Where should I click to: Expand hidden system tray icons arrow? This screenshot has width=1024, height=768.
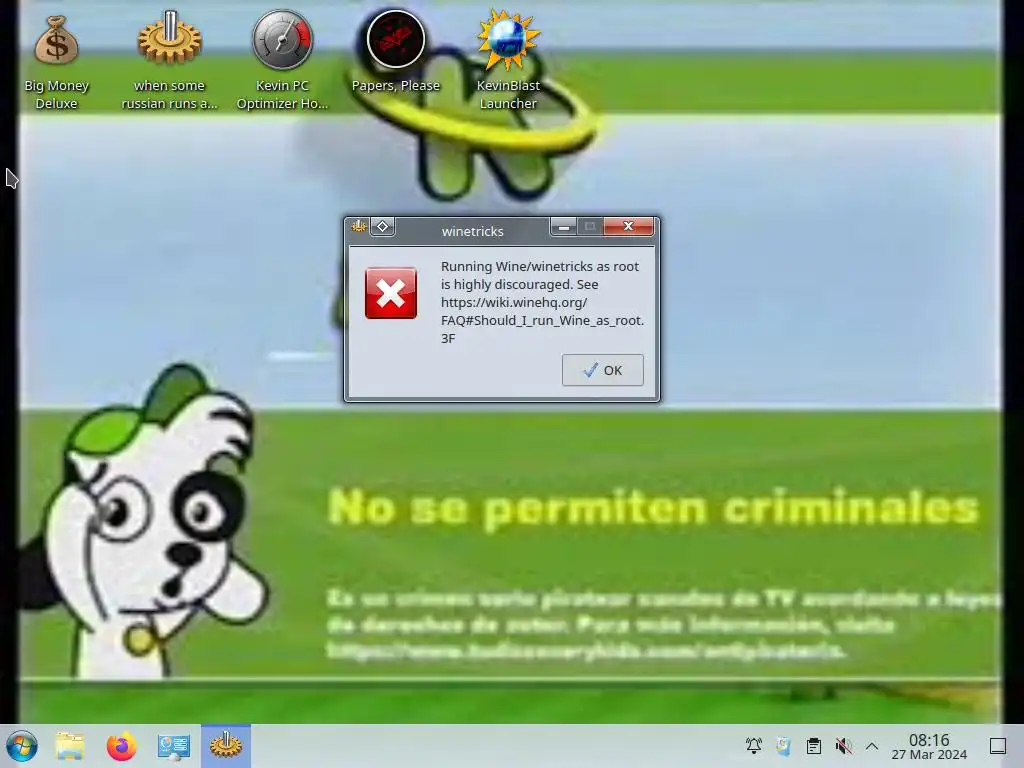pos(872,746)
